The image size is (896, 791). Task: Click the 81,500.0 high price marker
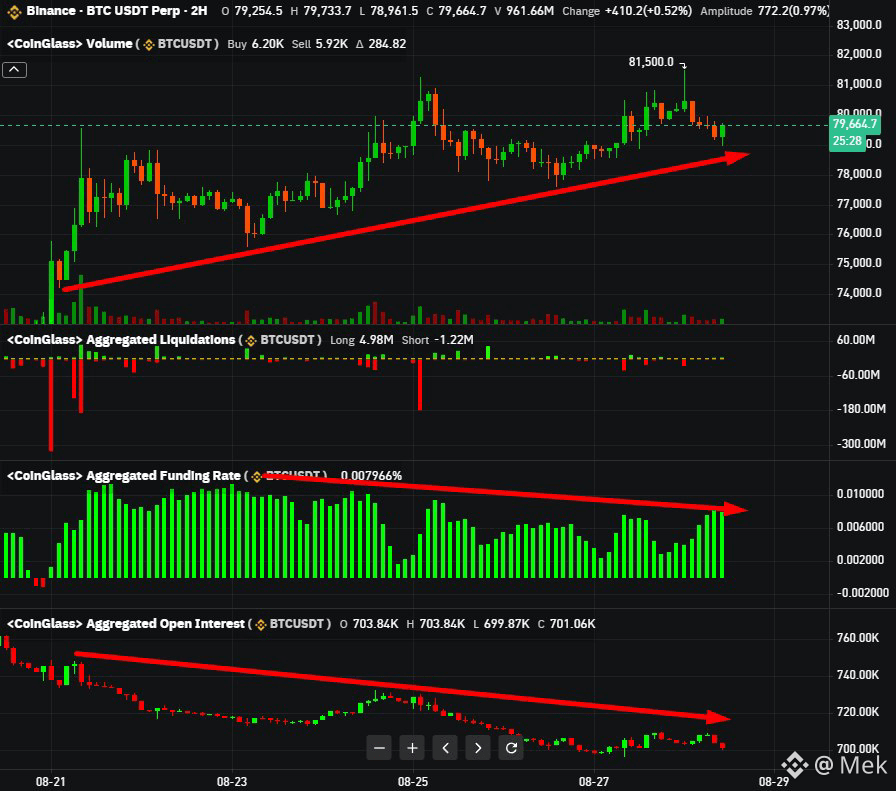click(x=651, y=62)
